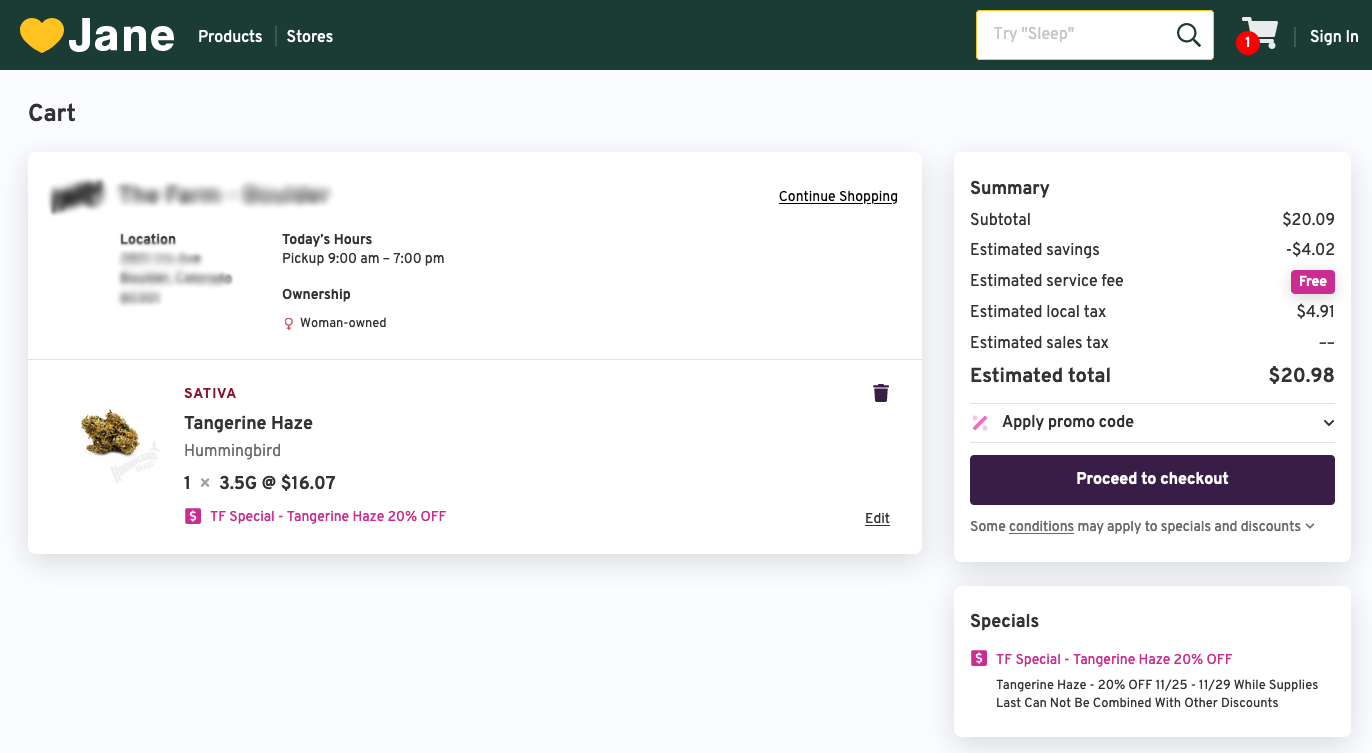1372x753 pixels.
Task: Click the Estimated local tax $4.91 amount
Action: [x=1316, y=312]
